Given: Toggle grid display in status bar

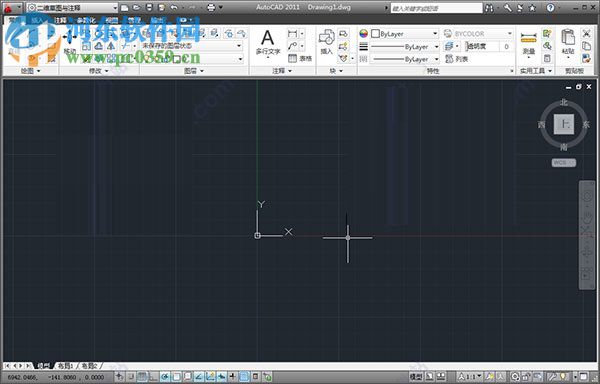Looking at the screenshot, I should (x=142, y=377).
